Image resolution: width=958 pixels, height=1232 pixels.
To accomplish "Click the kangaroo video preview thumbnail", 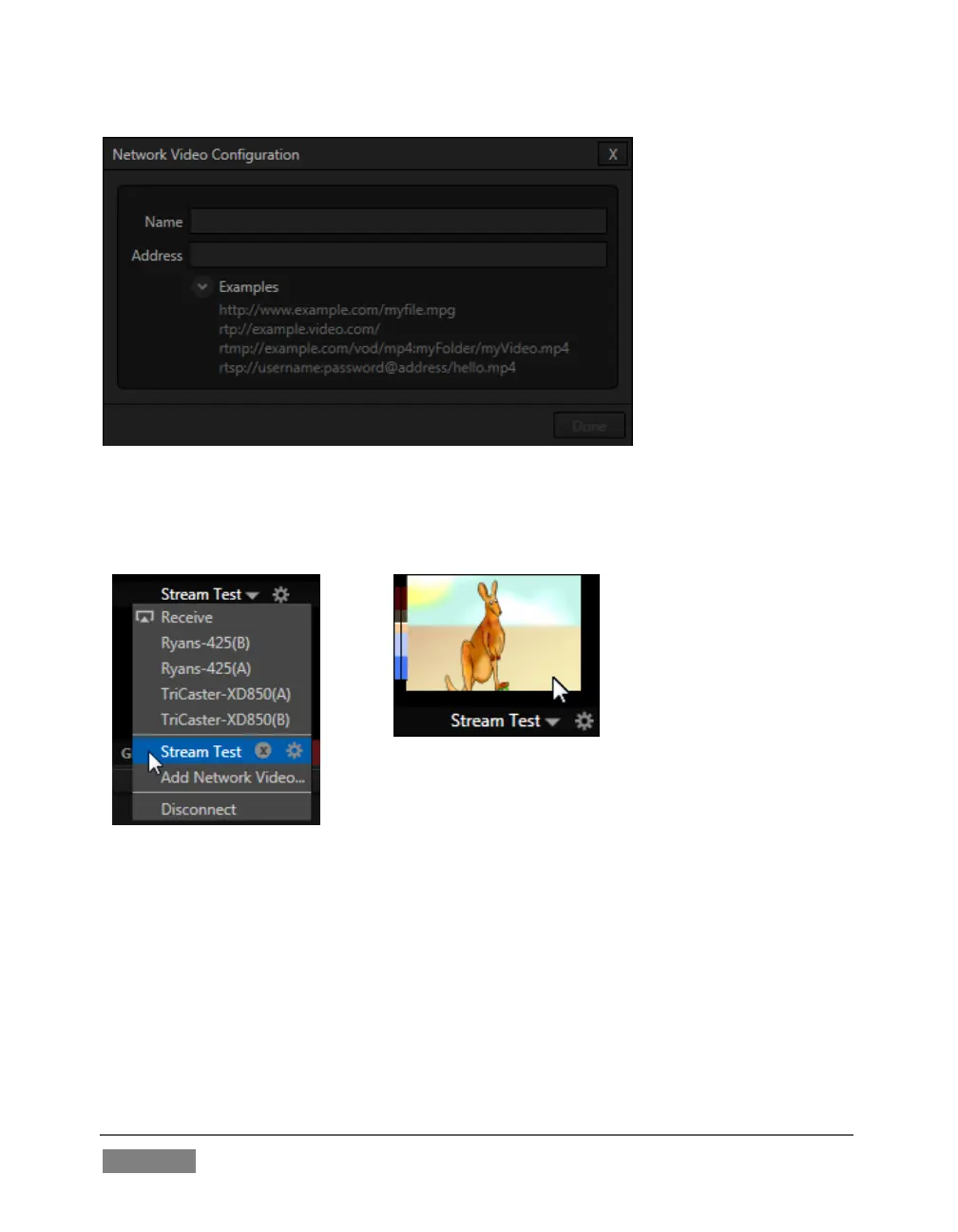I will coord(493,632).
